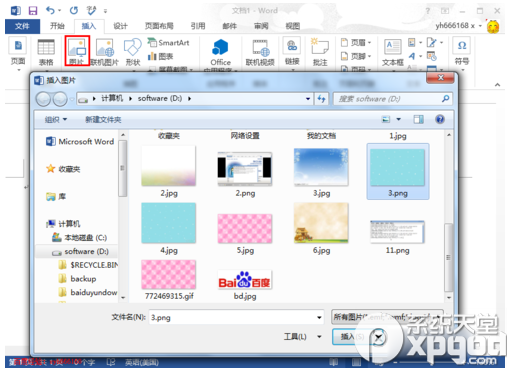Select Favorites (收藏夹) in the navigation pane
This screenshot has height=368, width=507.
[63, 169]
